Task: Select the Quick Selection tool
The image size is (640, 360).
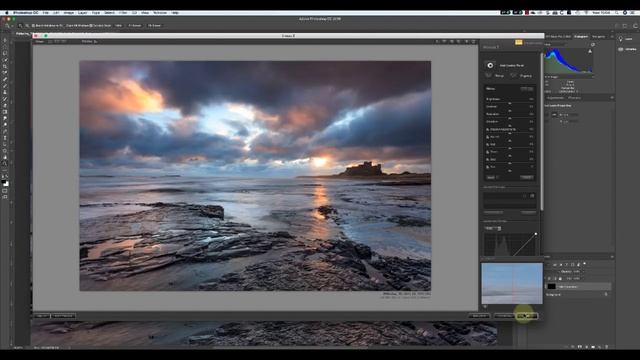Action: point(5,60)
